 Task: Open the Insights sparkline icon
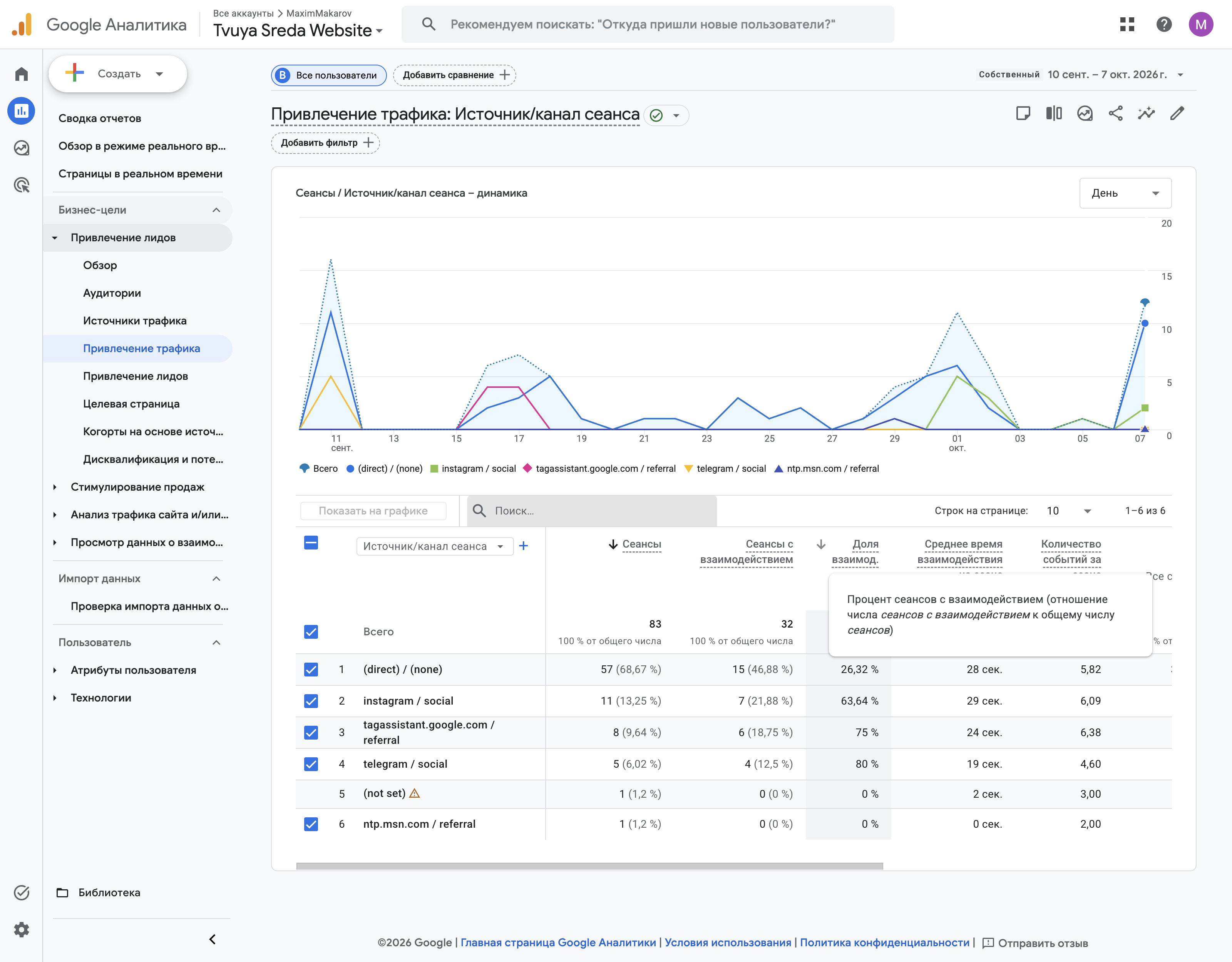[1146, 114]
